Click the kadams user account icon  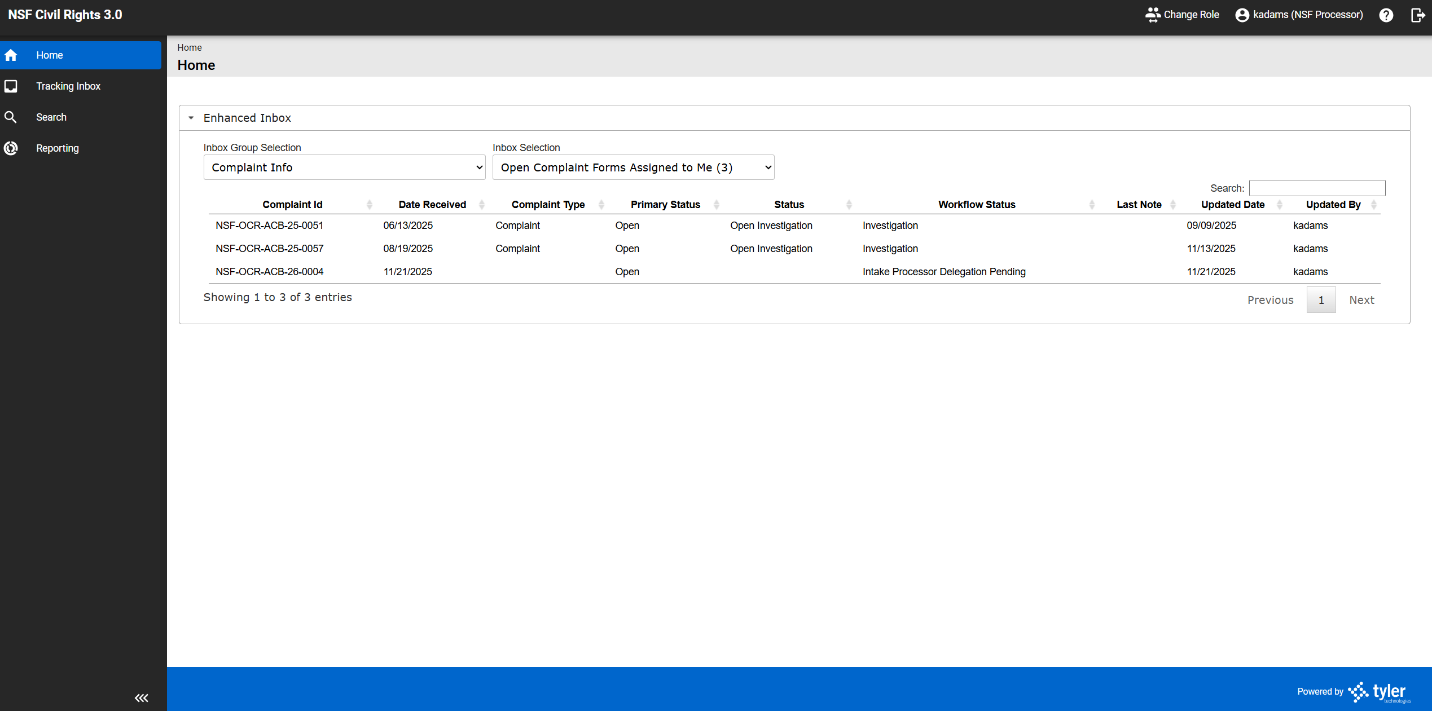(1242, 15)
